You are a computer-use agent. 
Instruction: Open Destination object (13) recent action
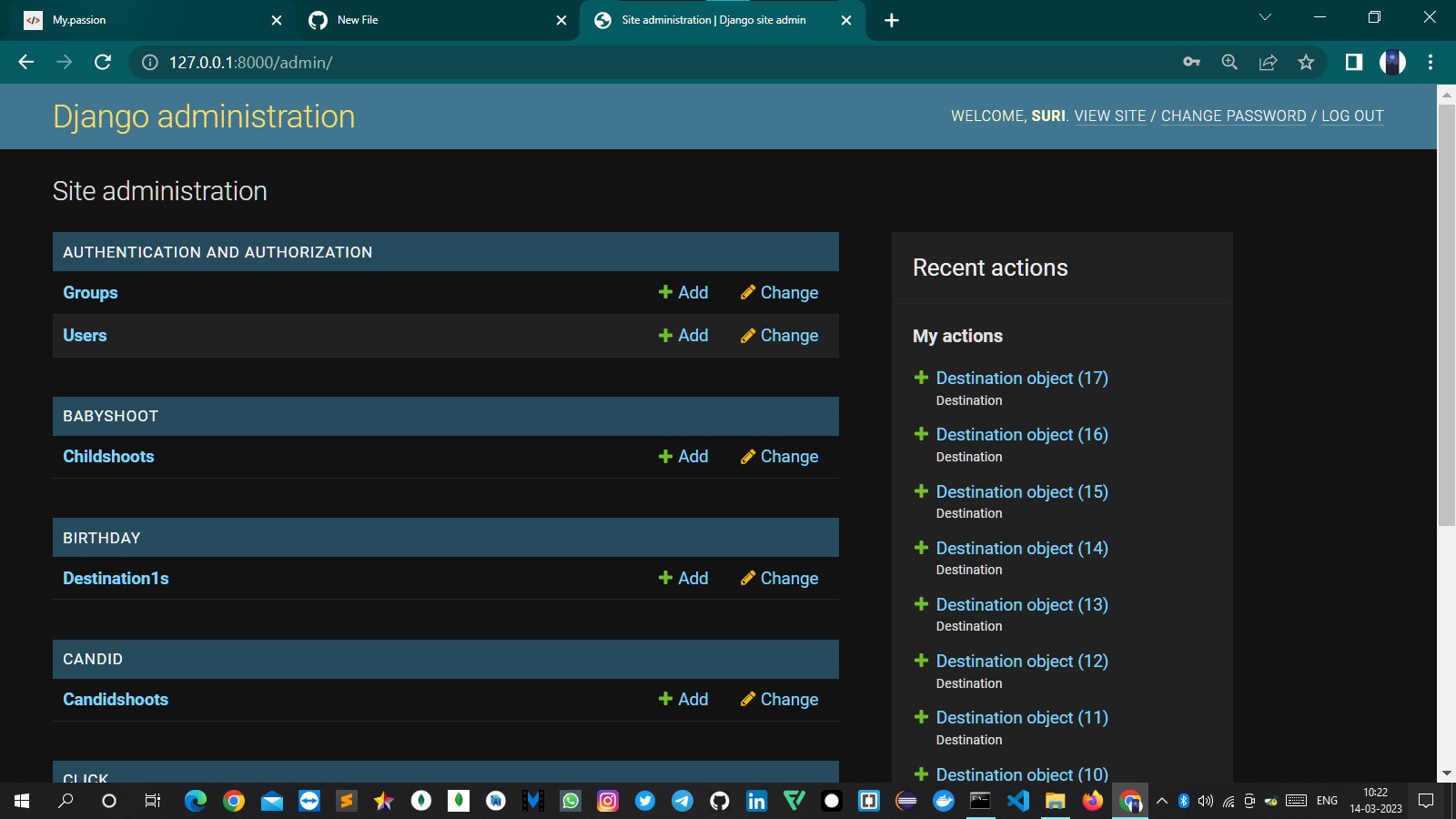point(1022,604)
